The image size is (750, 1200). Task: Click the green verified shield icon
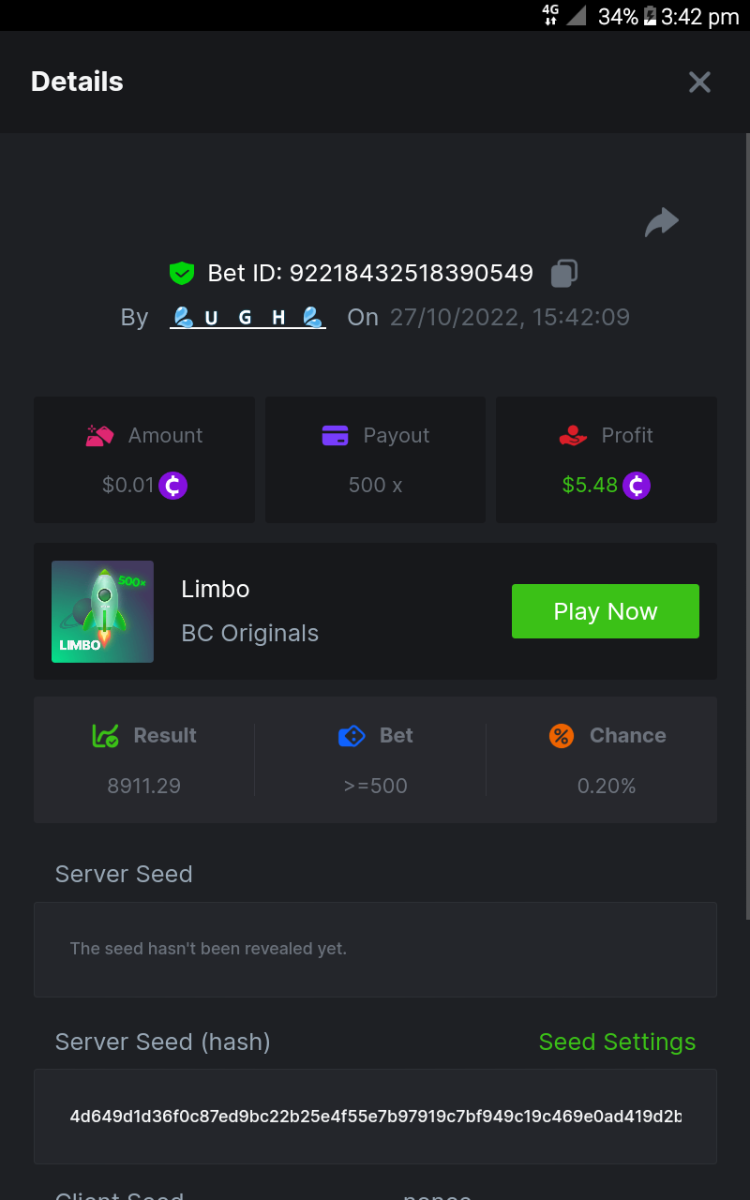click(x=181, y=273)
